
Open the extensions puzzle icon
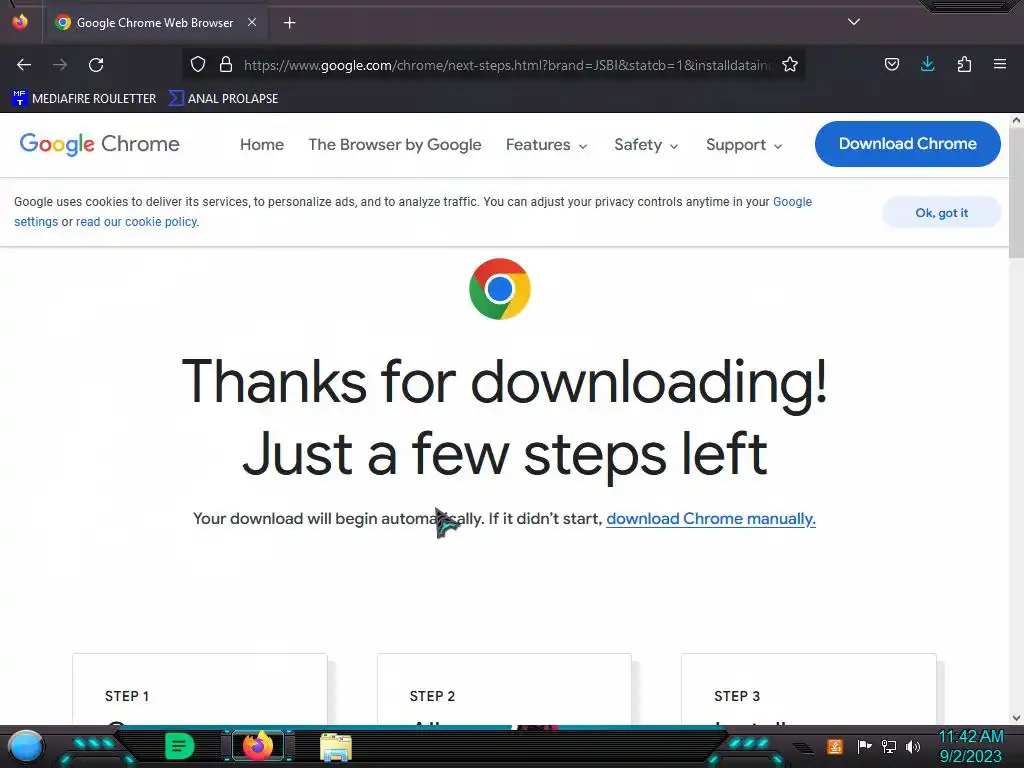964,64
